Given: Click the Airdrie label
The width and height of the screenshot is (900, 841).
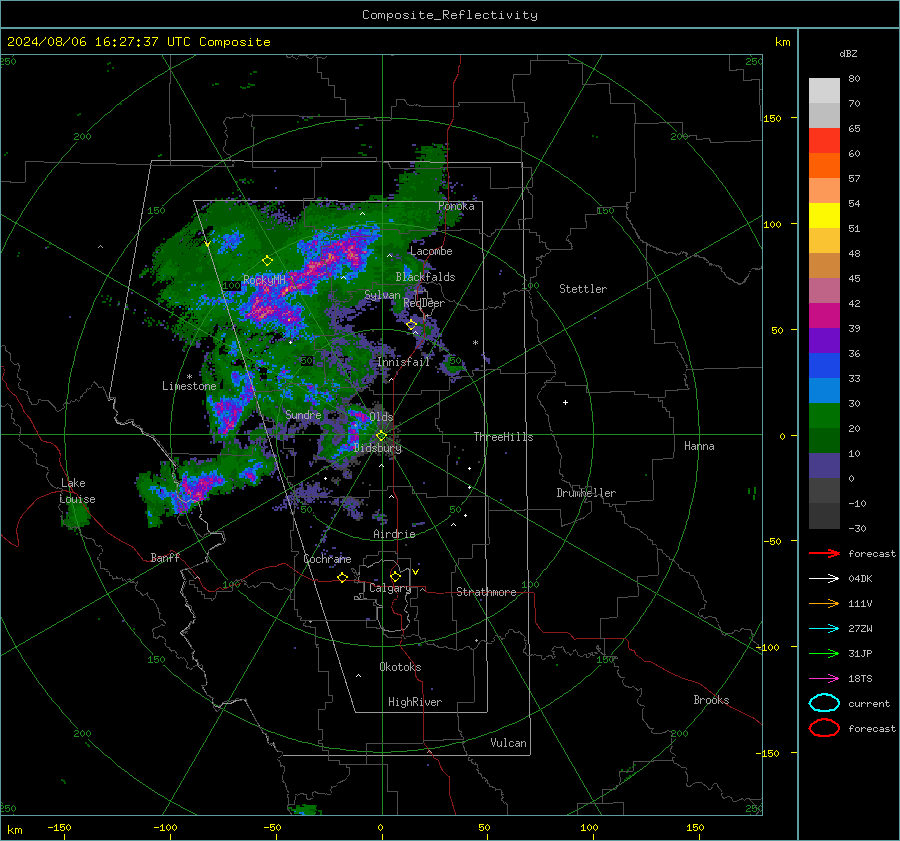Looking at the screenshot, I should pyautogui.click(x=394, y=534).
